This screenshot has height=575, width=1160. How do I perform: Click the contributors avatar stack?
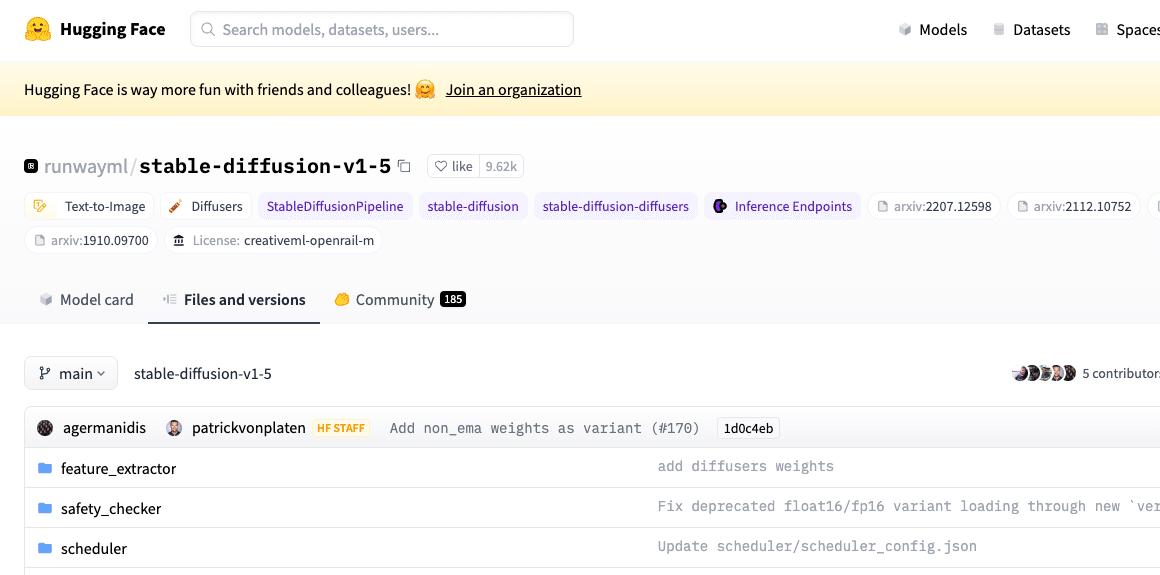click(x=1044, y=373)
